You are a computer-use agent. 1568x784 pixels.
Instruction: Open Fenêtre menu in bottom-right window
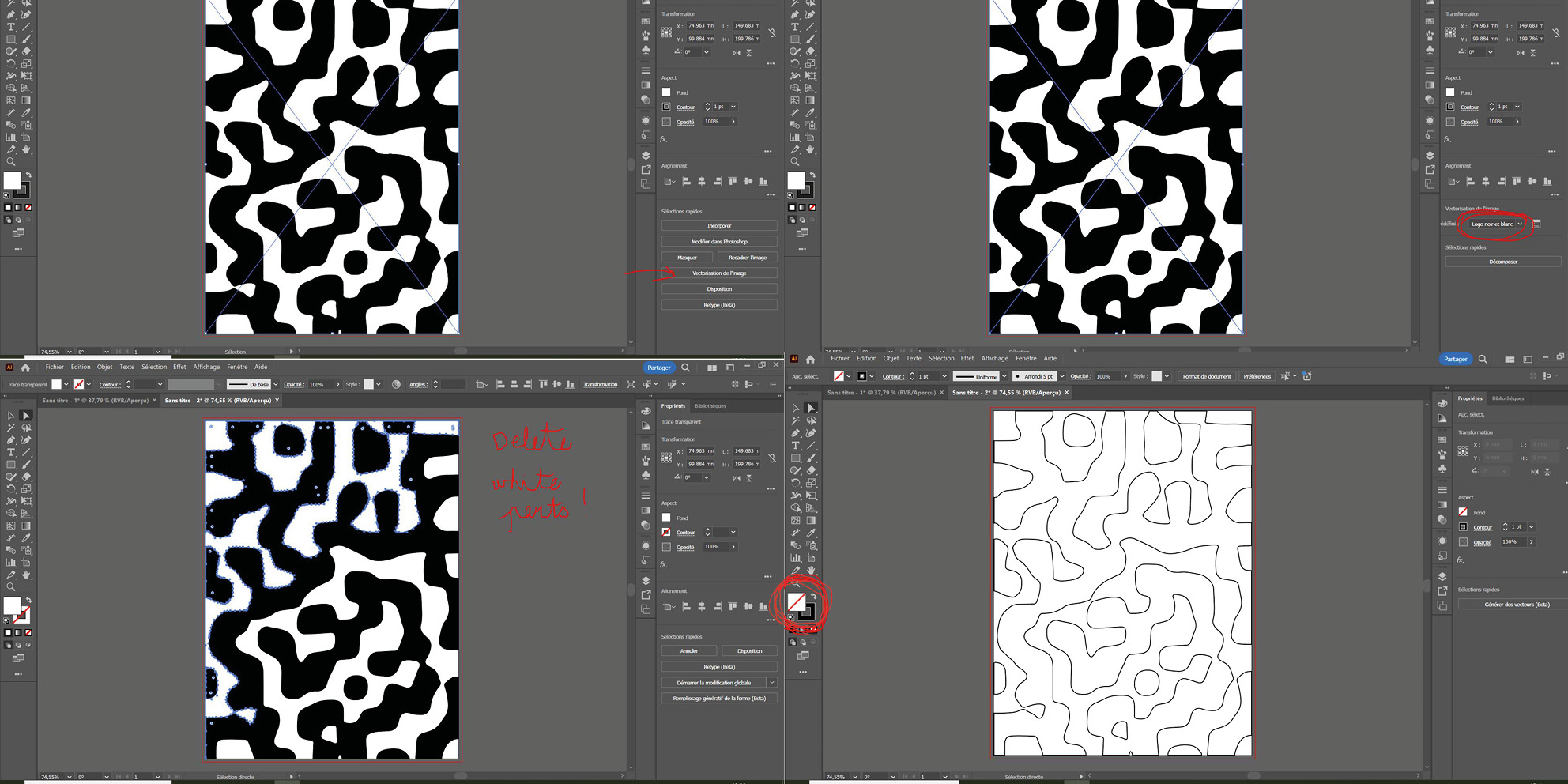(x=1026, y=358)
